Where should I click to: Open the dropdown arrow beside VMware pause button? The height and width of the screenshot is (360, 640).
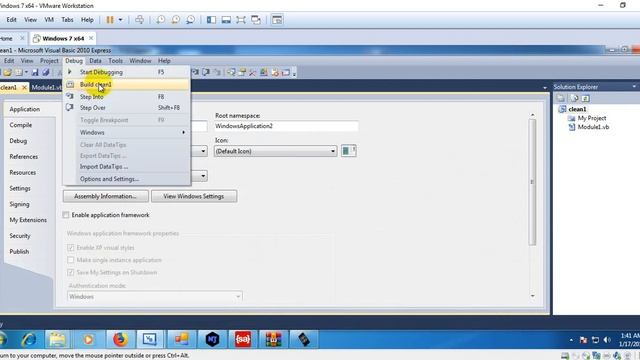click(120, 20)
